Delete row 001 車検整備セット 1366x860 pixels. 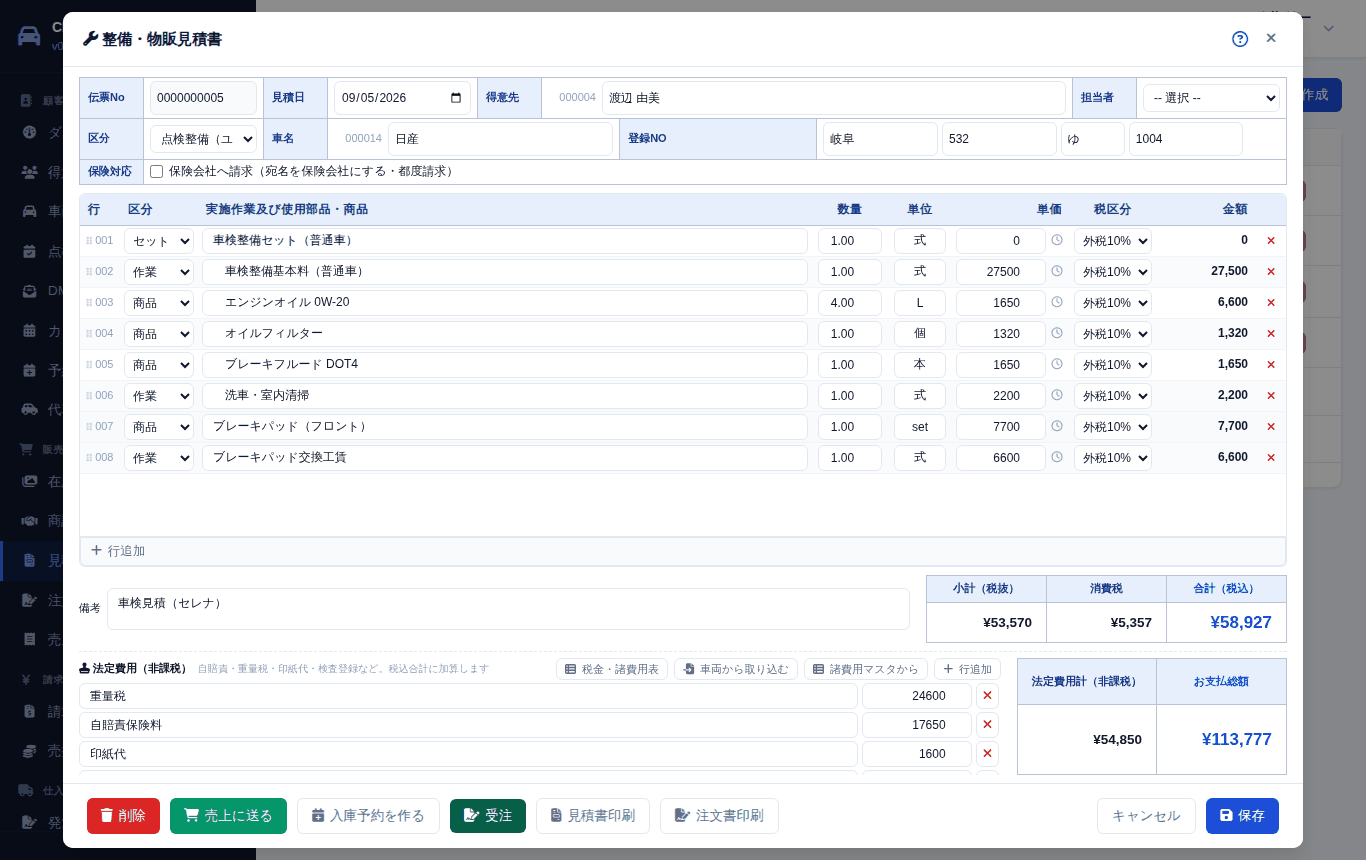pyautogui.click(x=1271, y=241)
